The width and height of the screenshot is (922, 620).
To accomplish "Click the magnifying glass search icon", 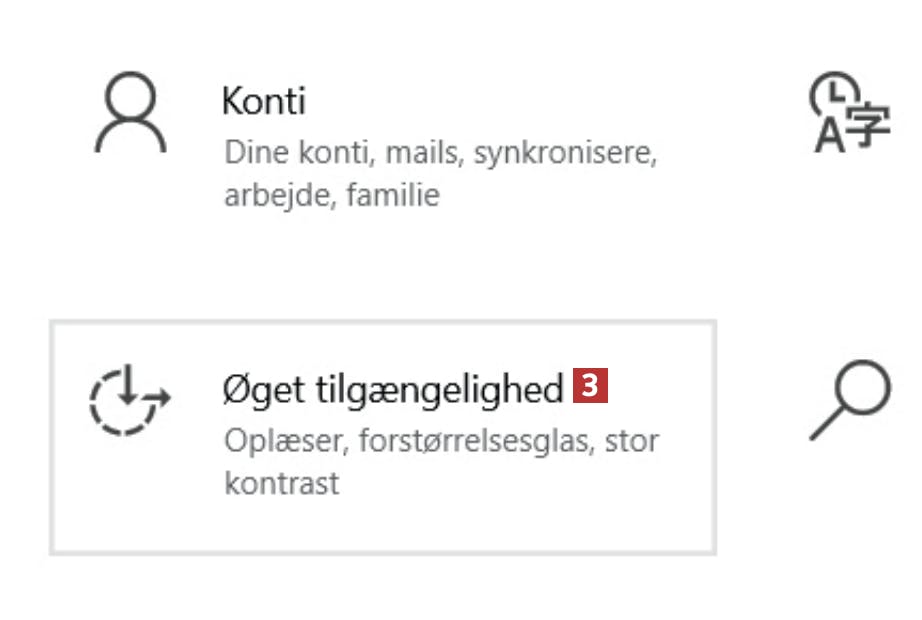I will tap(850, 400).
